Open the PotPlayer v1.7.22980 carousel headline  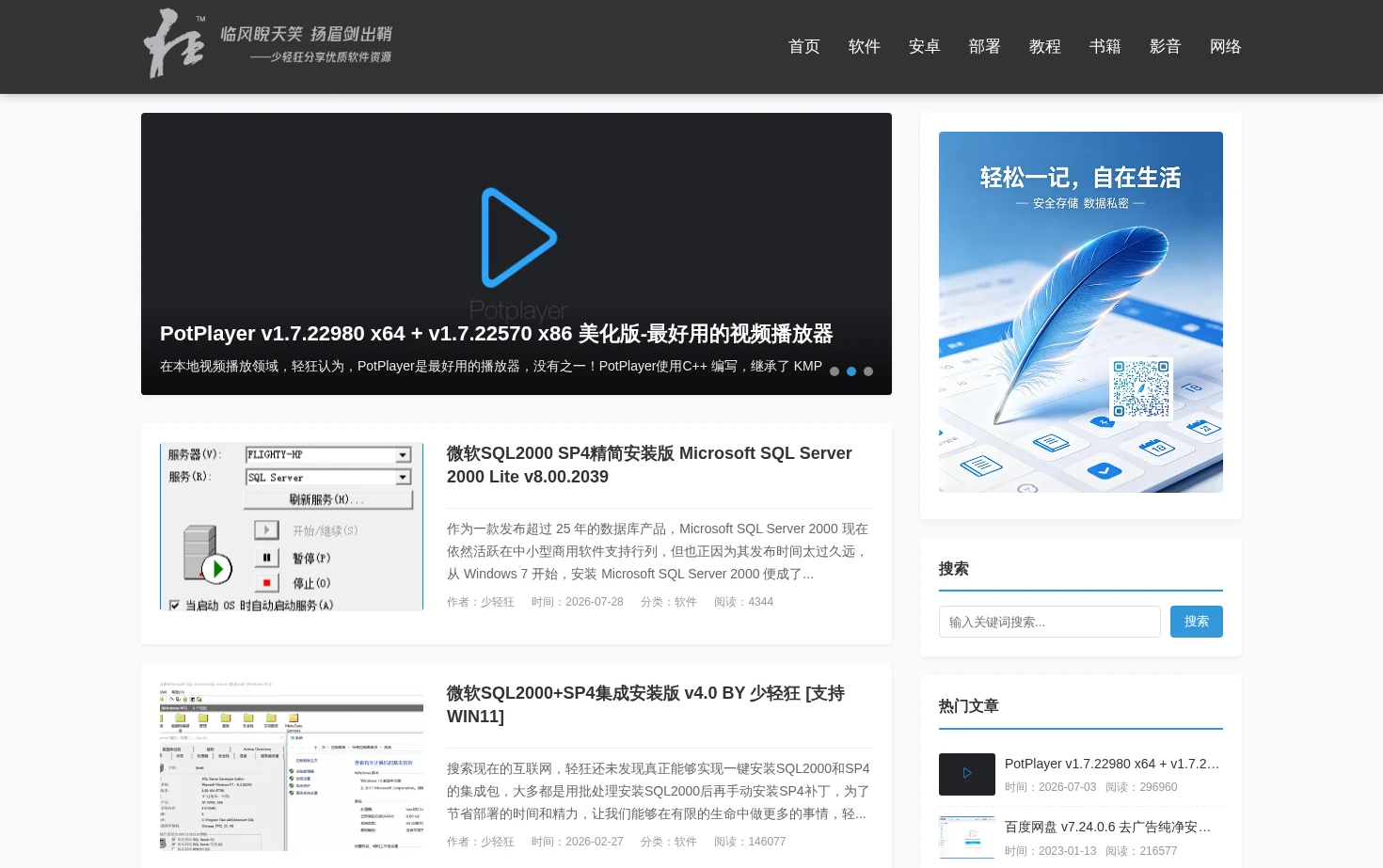point(496,334)
